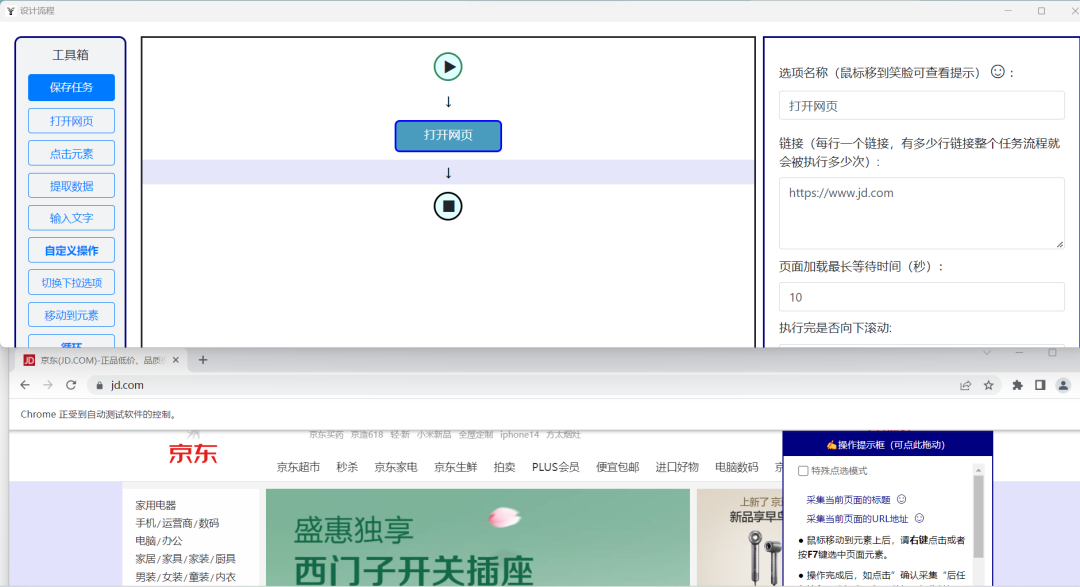The image size is (1080, 587).
Task: Open 京东超市 in the JD navigation
Action: coord(298,467)
